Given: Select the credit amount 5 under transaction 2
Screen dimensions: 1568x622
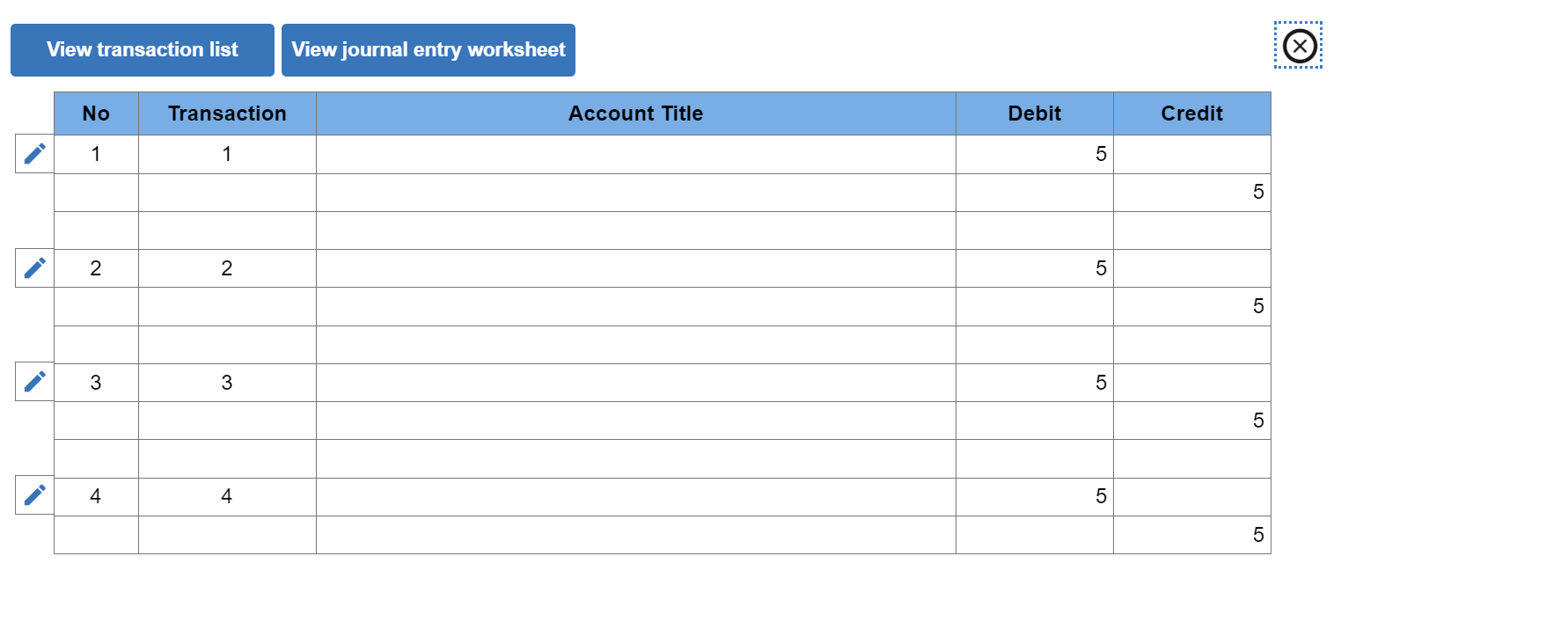Looking at the screenshot, I should (x=1192, y=306).
